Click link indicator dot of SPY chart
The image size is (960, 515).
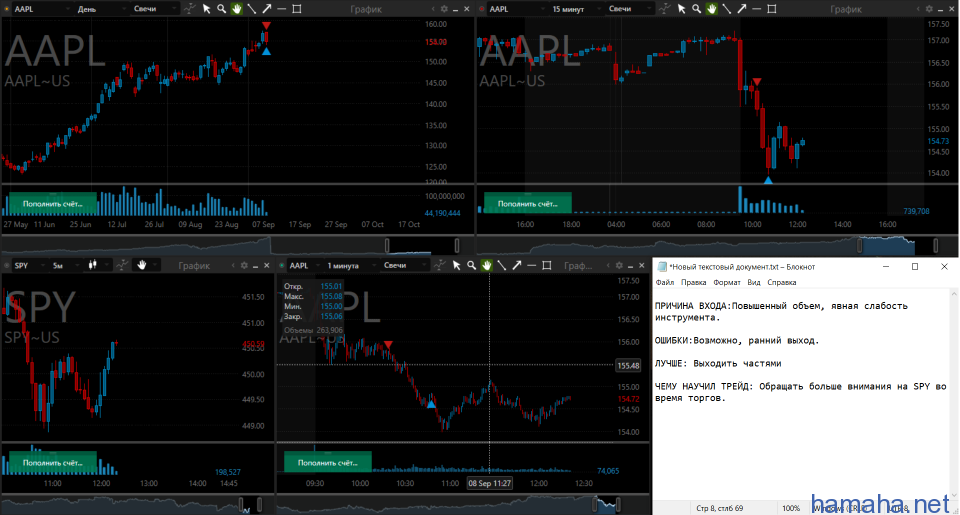(x=7, y=266)
